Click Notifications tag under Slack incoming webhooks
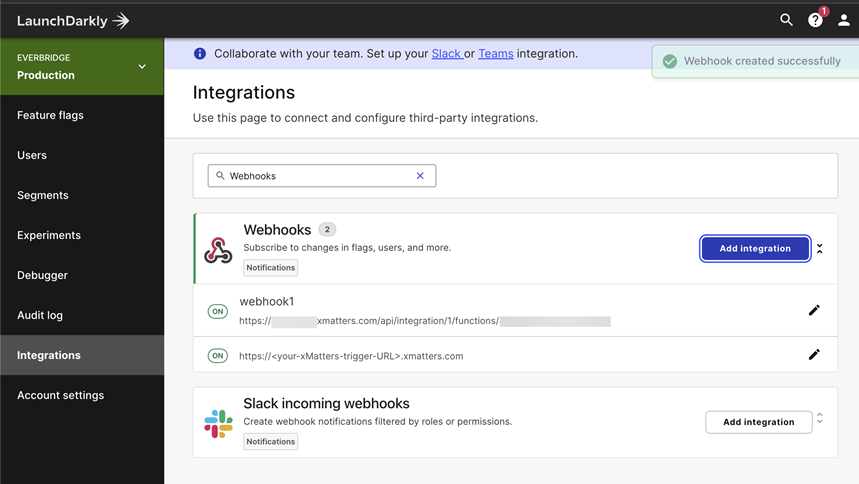Image resolution: width=859 pixels, height=484 pixels. [271, 441]
